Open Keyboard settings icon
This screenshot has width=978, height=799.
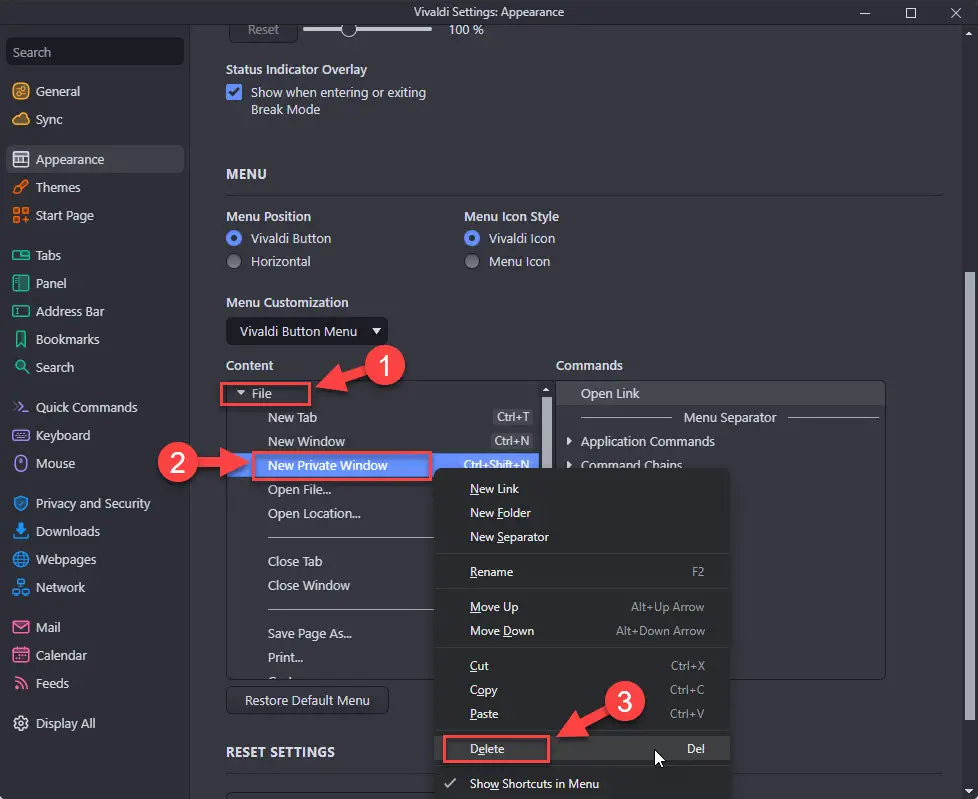pyautogui.click(x=21, y=435)
